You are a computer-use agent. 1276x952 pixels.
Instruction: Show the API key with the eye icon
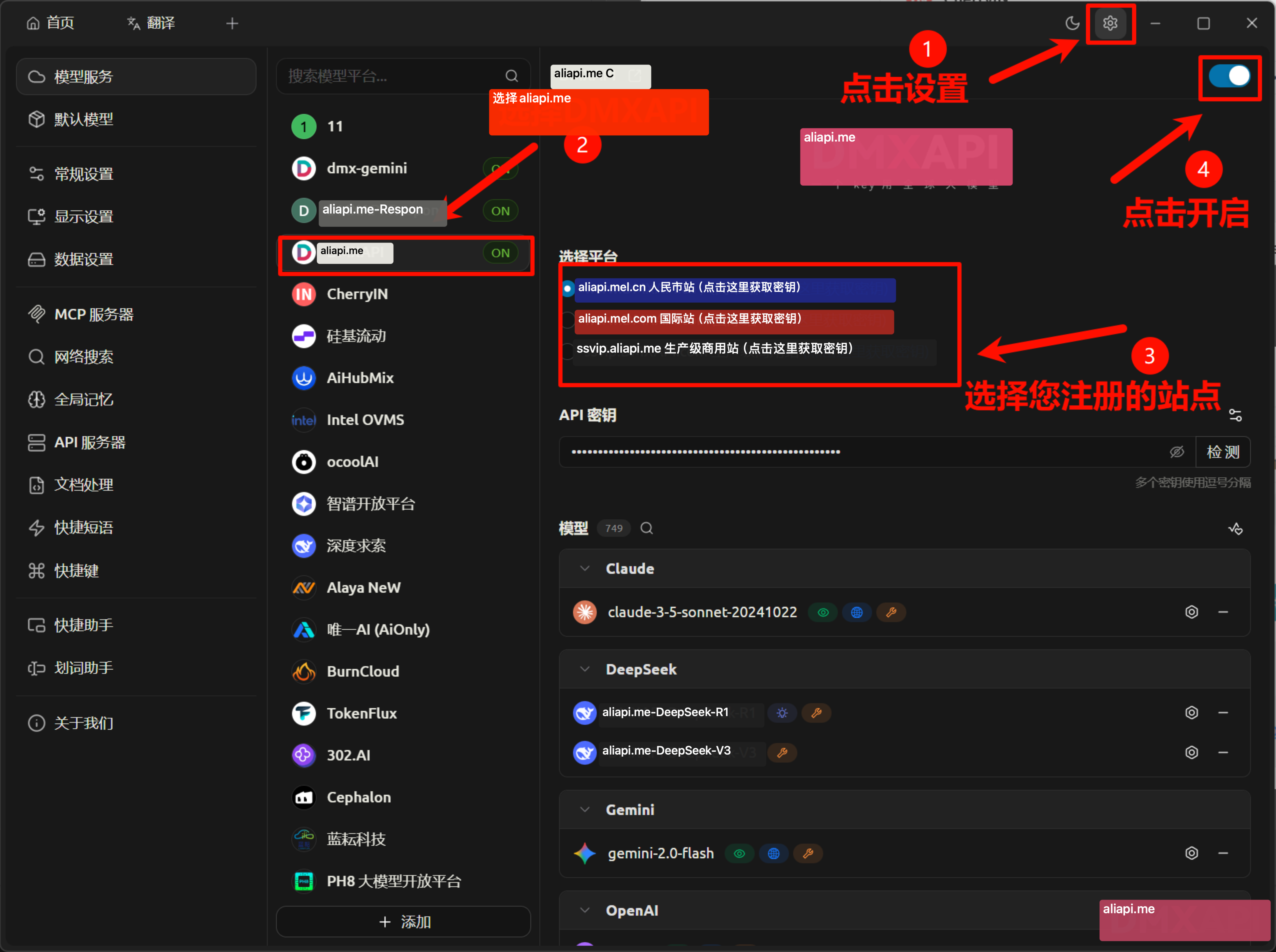[x=1177, y=452]
